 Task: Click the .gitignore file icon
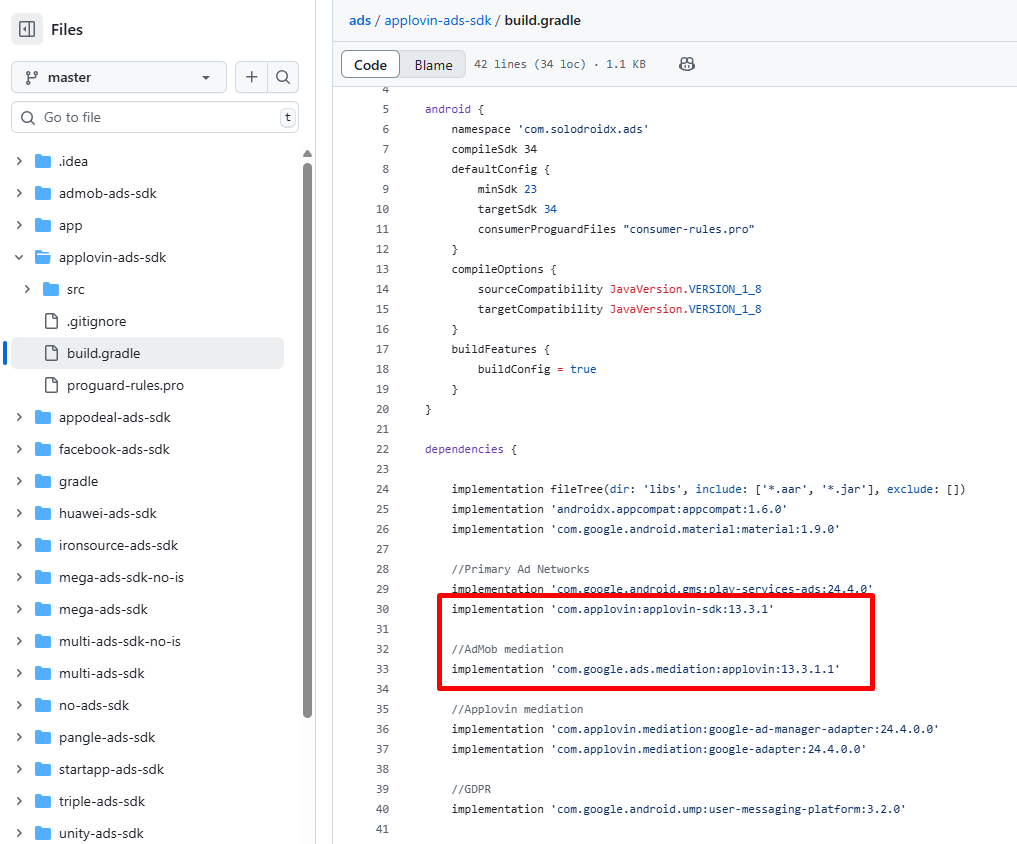click(51, 321)
